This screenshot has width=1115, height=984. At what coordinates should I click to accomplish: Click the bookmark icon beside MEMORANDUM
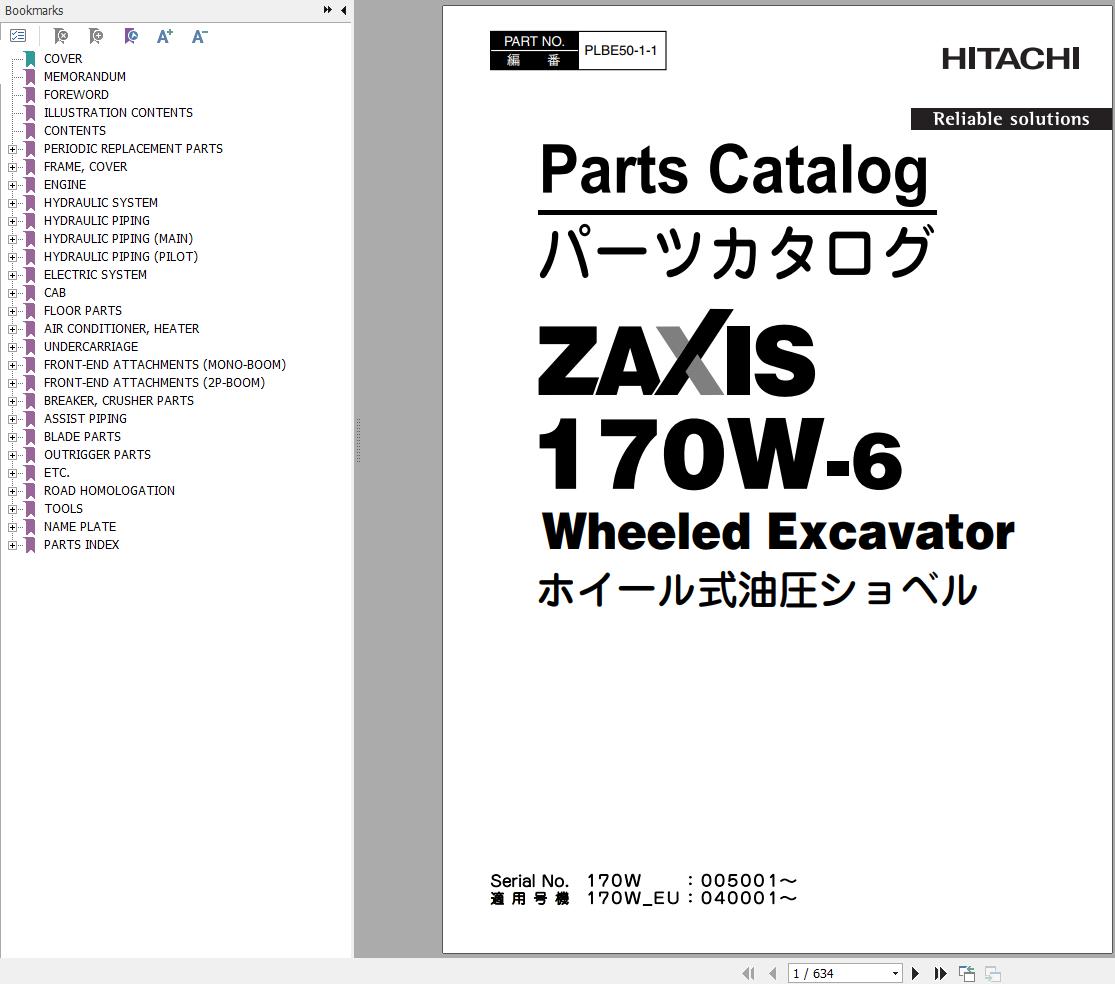(x=31, y=76)
